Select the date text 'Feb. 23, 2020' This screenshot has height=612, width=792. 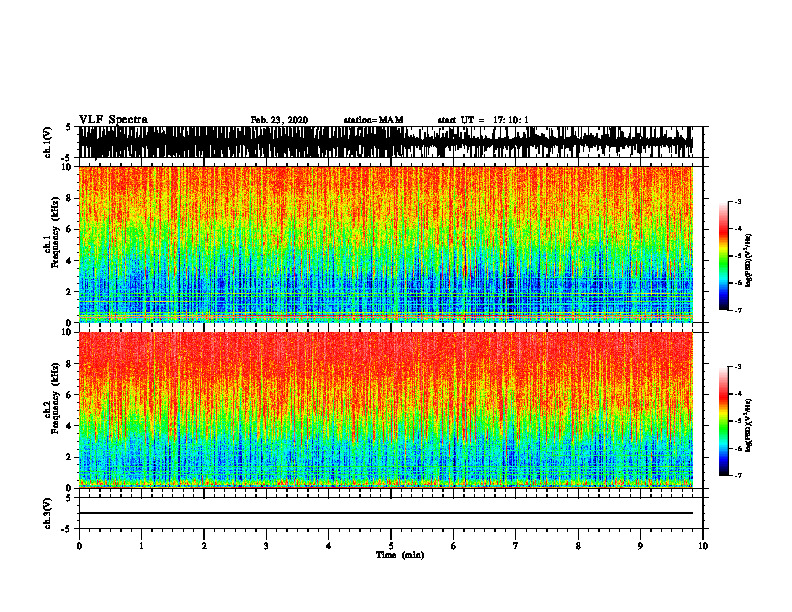[279, 120]
